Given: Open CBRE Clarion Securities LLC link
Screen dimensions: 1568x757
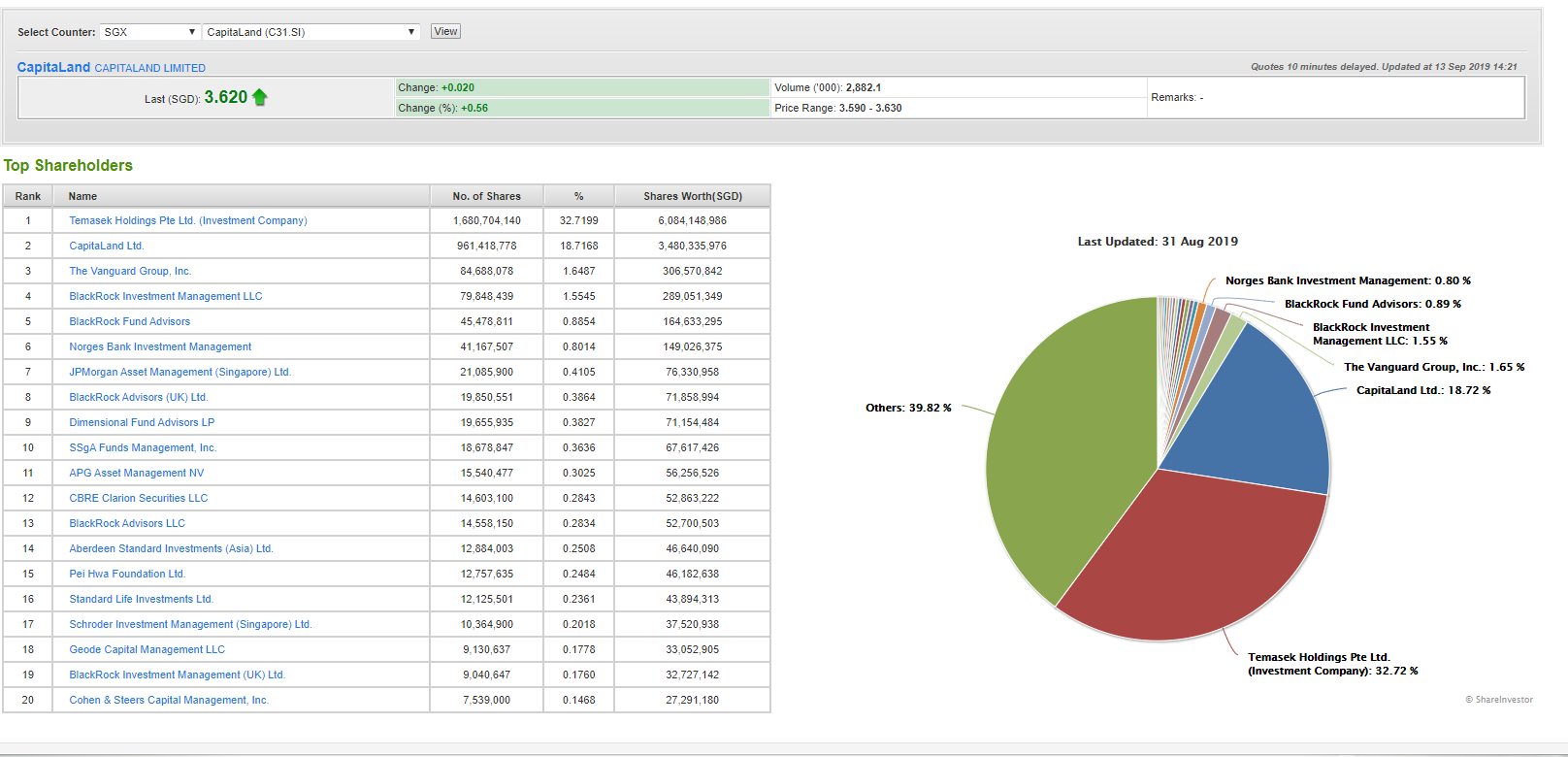Looking at the screenshot, I should click(x=139, y=498).
